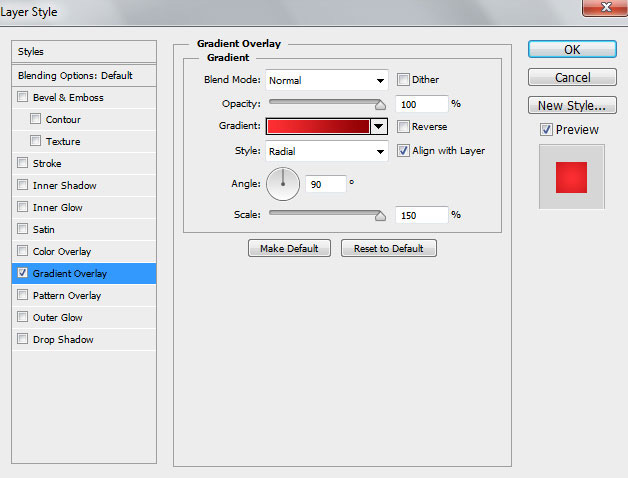628x478 pixels.
Task: Click the red gradient swatch
Action: point(318,127)
